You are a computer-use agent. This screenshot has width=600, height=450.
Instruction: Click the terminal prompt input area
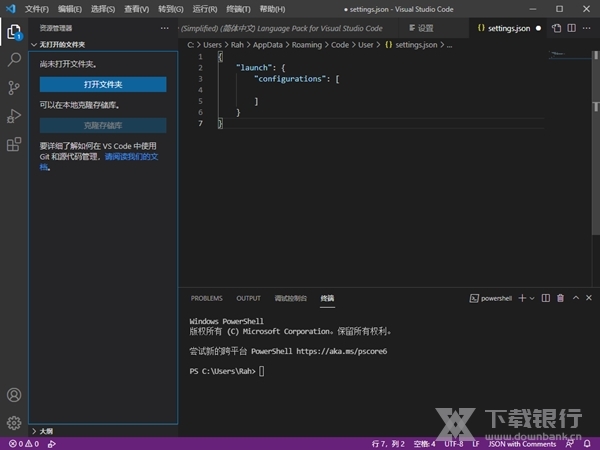tap(261, 371)
